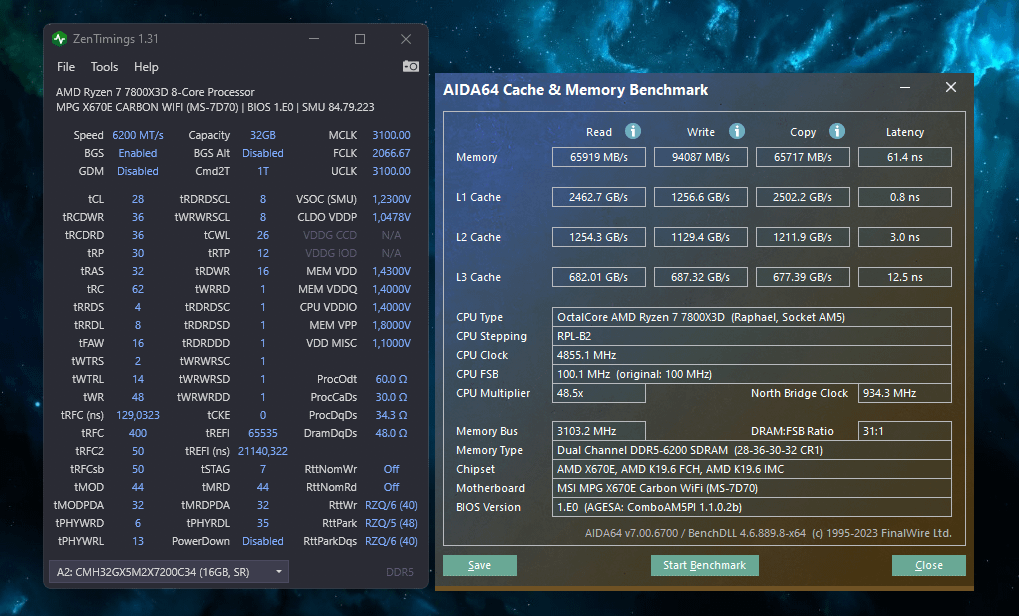Select the Memory Read 65919 MB/s field
Viewport: 1019px width, 616px height.
click(x=599, y=157)
